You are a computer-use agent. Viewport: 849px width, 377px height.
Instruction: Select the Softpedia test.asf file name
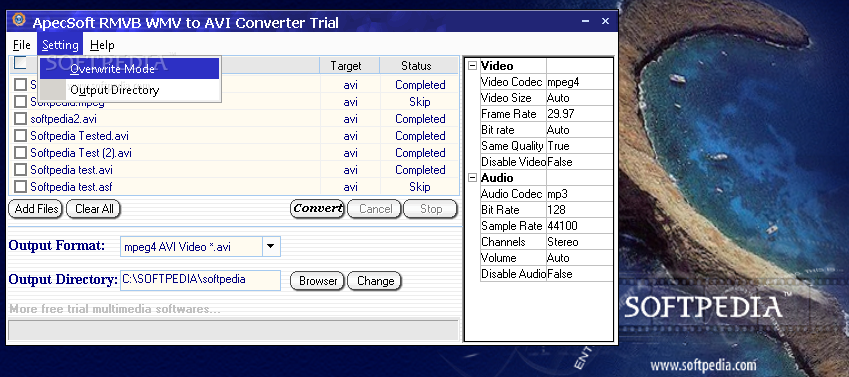click(71, 187)
